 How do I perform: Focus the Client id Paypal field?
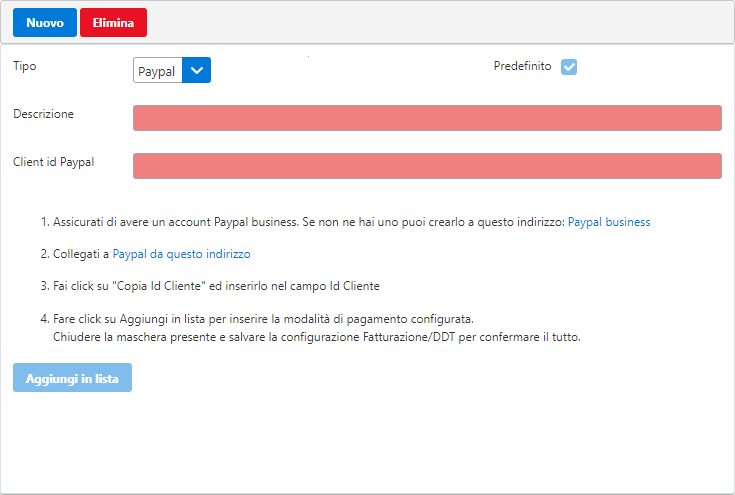(x=427, y=166)
